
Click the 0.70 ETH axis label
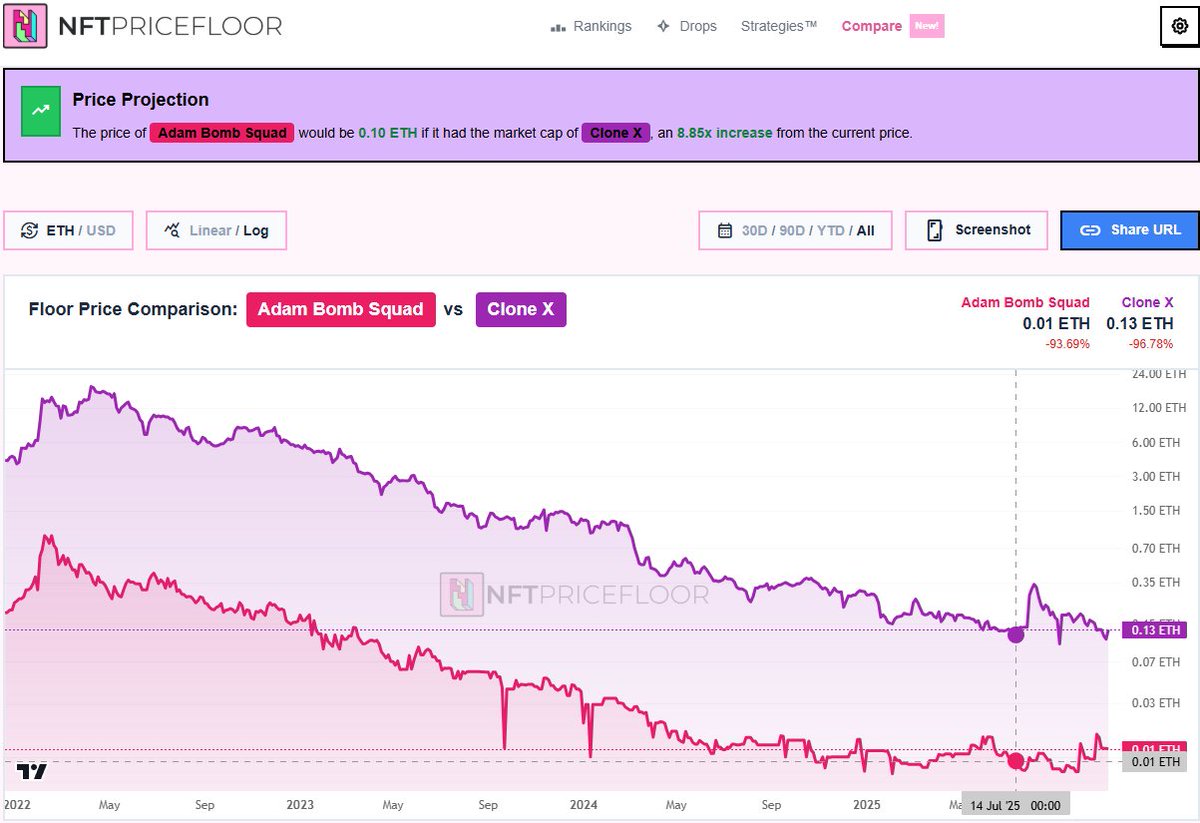tap(1156, 549)
